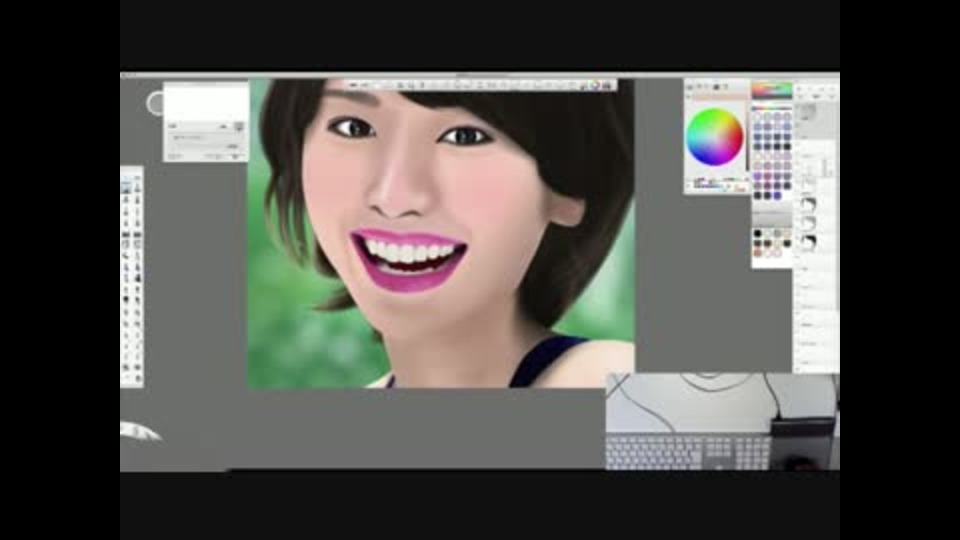
Task: Select the highlighted tool in the left toolbox
Action: (126, 188)
